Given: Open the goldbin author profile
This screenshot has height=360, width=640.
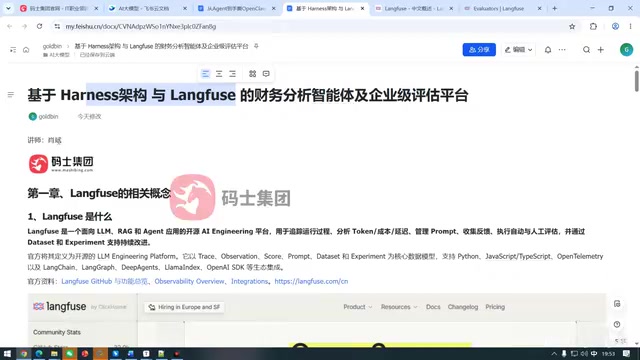Looking at the screenshot, I should (x=43, y=116).
